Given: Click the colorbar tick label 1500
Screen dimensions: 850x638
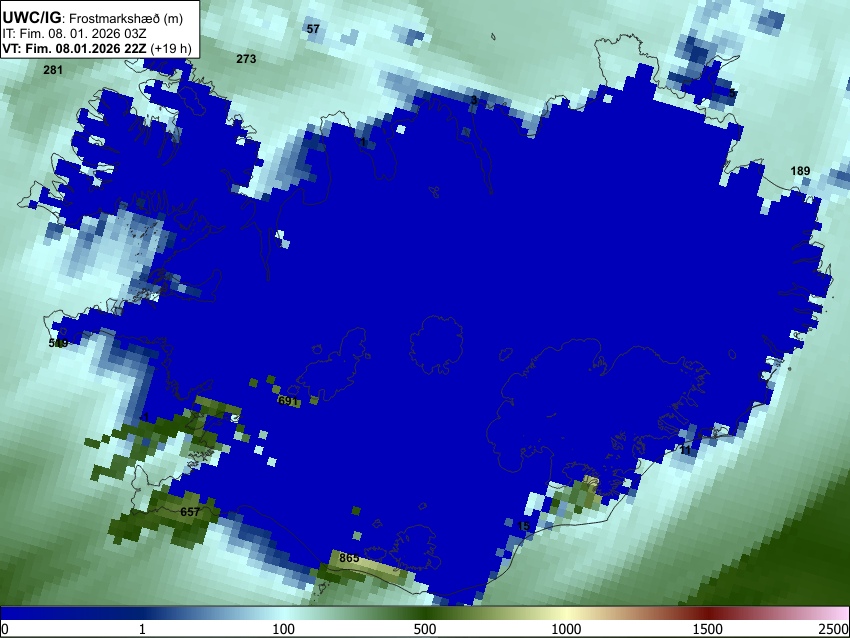Looking at the screenshot, I should pos(708,629).
